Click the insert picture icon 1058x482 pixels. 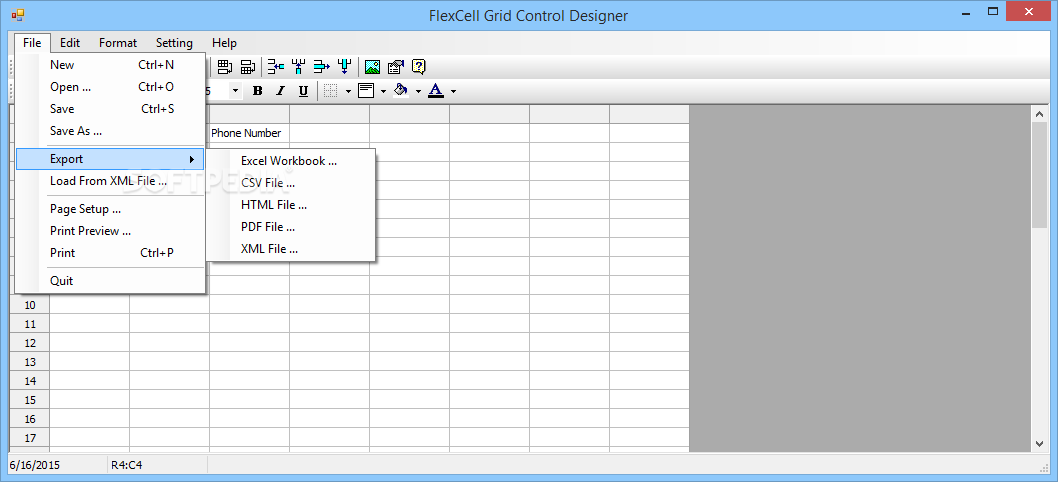(x=372, y=67)
